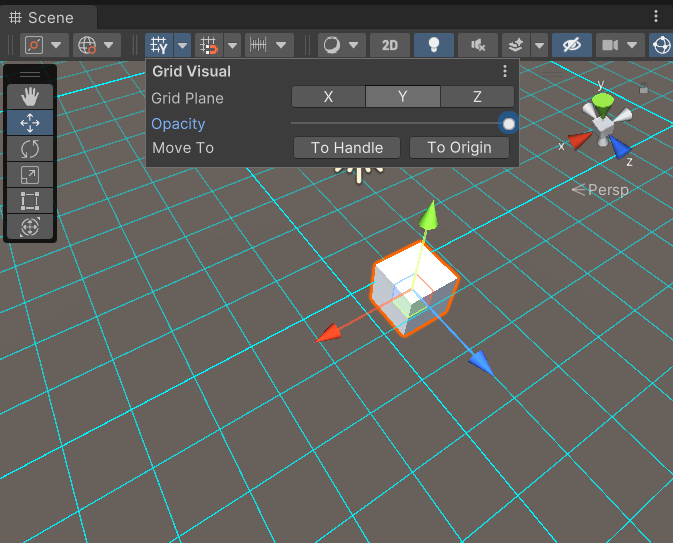Set grid plane to X
The width and height of the screenshot is (673, 543).
coord(328,97)
